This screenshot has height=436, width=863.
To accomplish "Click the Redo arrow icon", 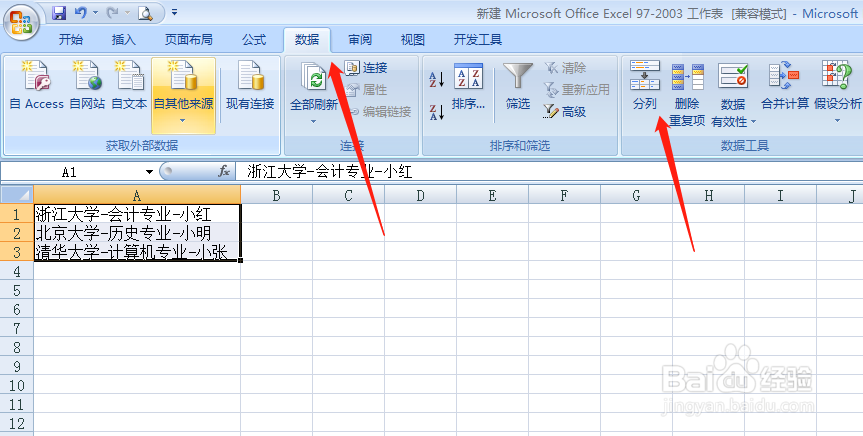I will point(112,12).
